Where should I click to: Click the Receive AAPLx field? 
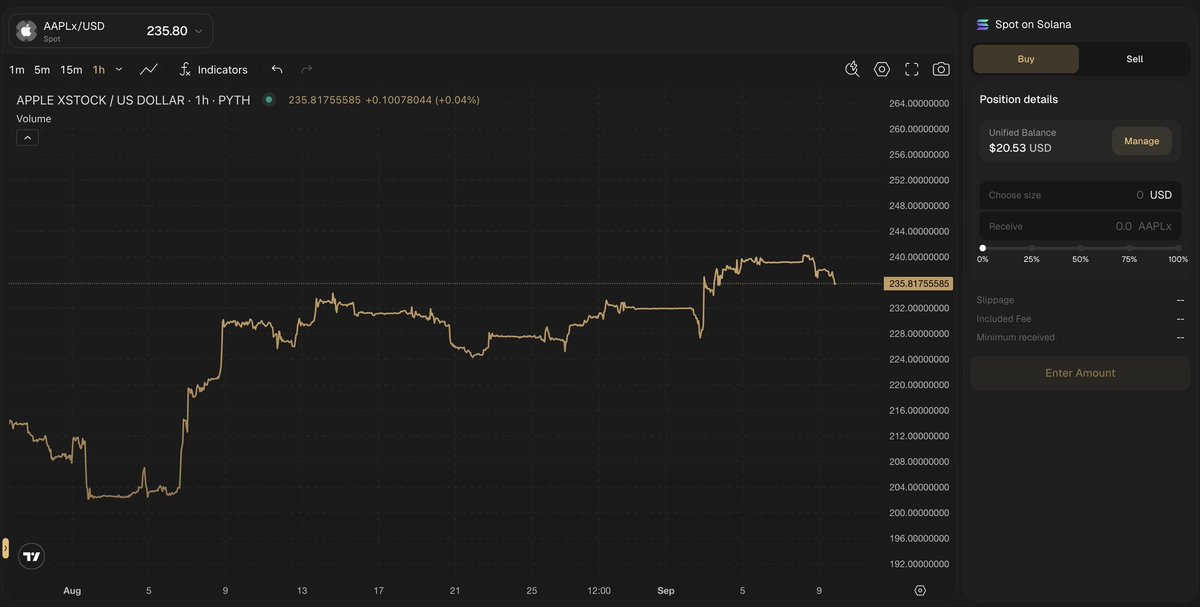tap(1080, 226)
